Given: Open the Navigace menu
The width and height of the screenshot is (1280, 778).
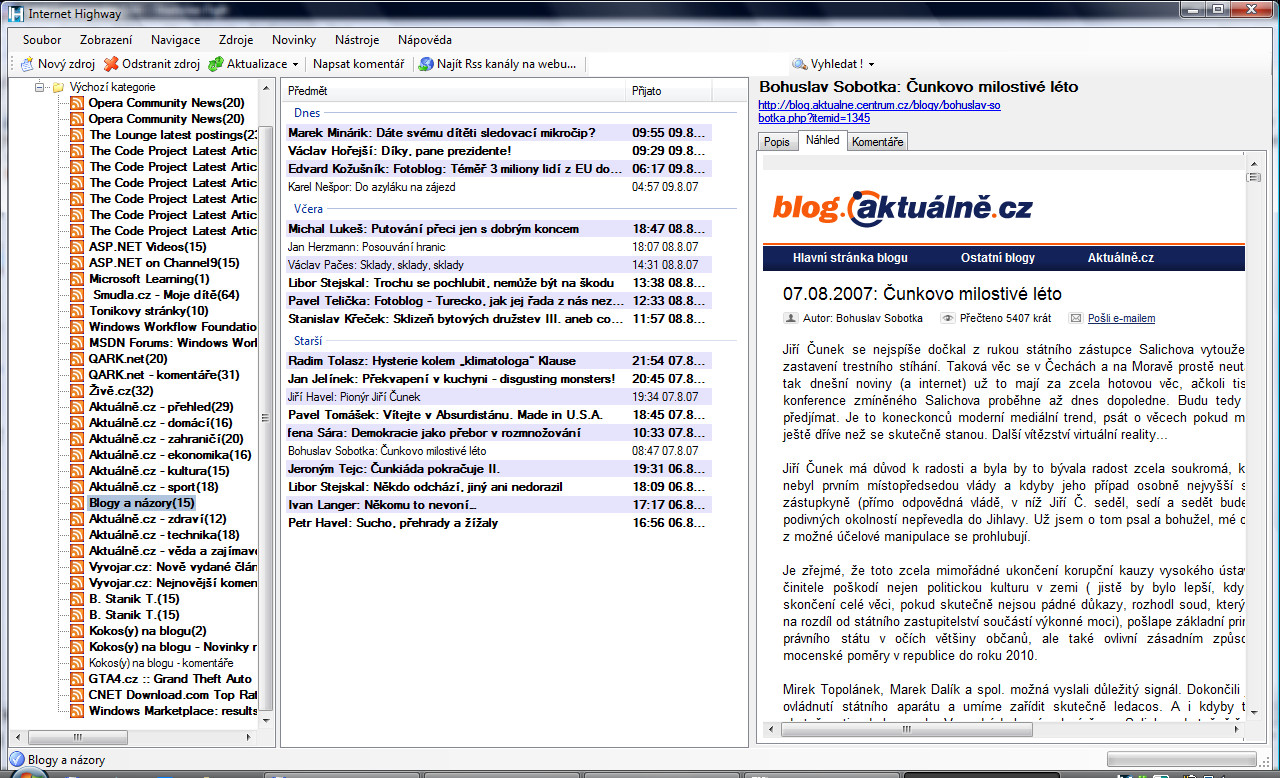Looking at the screenshot, I should click(175, 40).
